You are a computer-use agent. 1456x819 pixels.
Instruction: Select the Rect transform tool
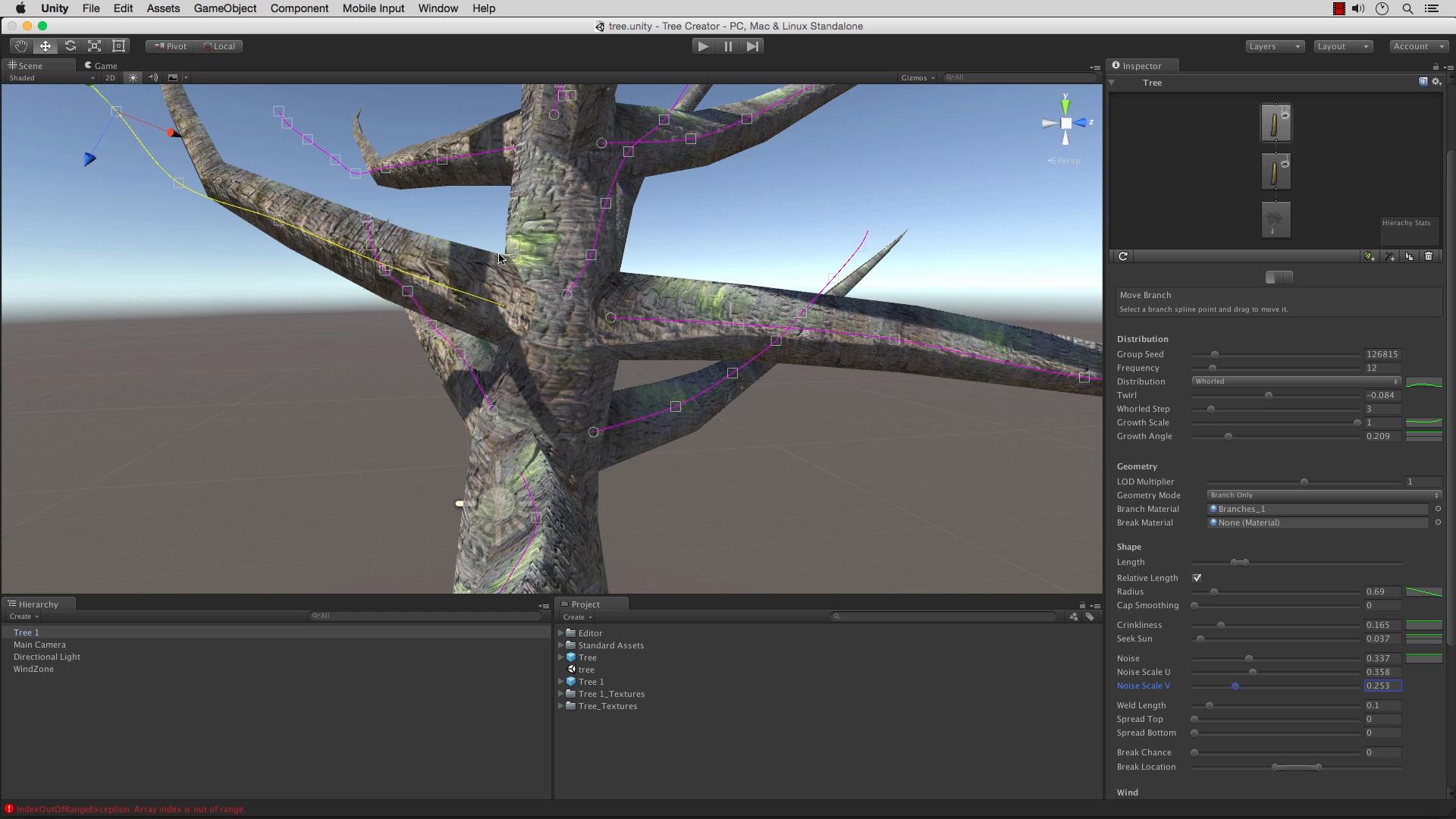tap(119, 46)
